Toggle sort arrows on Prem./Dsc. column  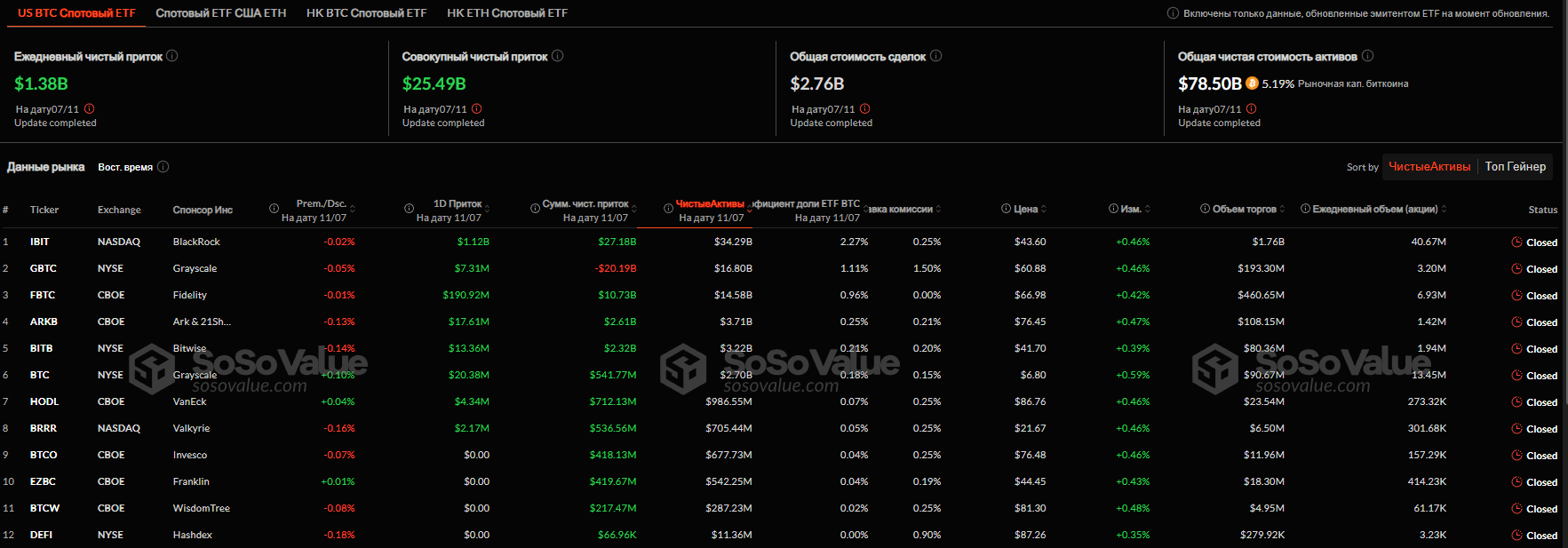click(353, 210)
